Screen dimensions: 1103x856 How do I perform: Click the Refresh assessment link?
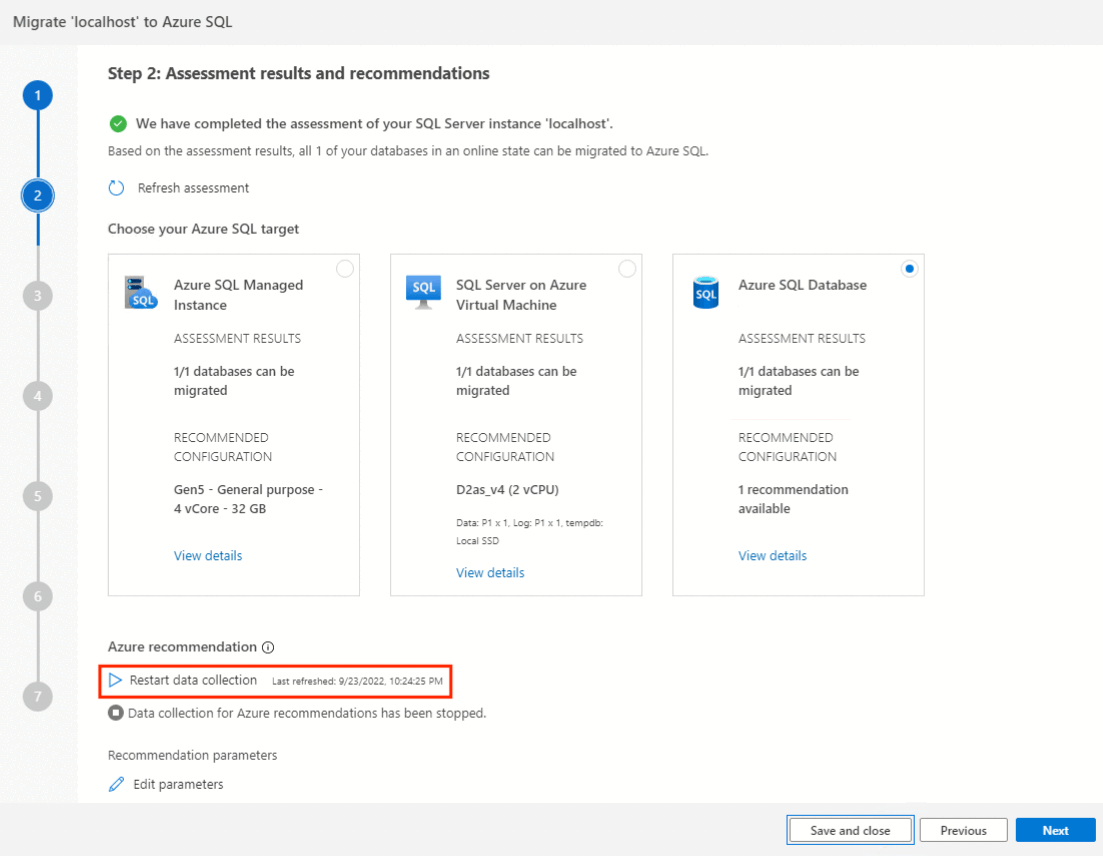[193, 188]
